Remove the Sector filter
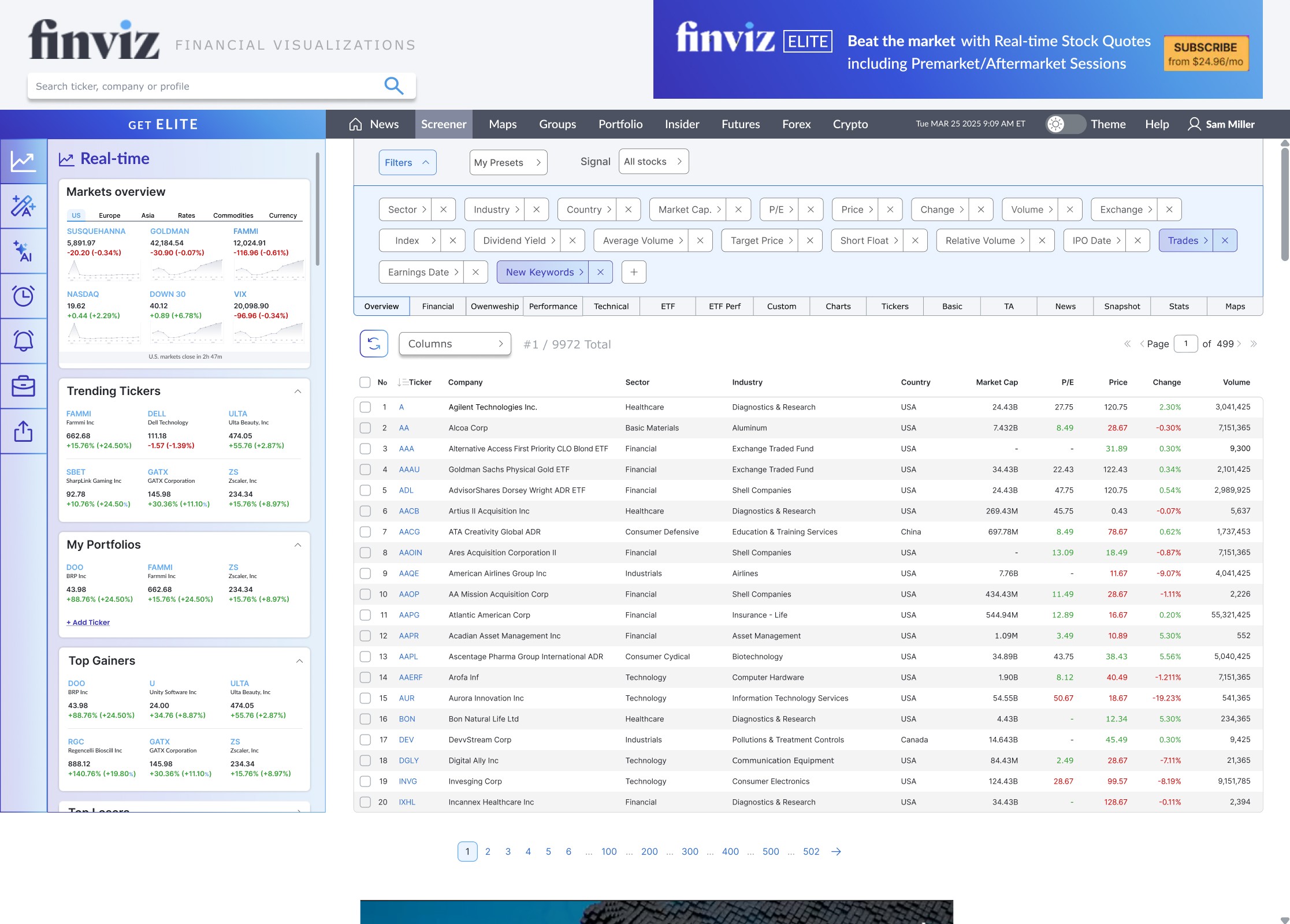1290x924 pixels. [443, 209]
